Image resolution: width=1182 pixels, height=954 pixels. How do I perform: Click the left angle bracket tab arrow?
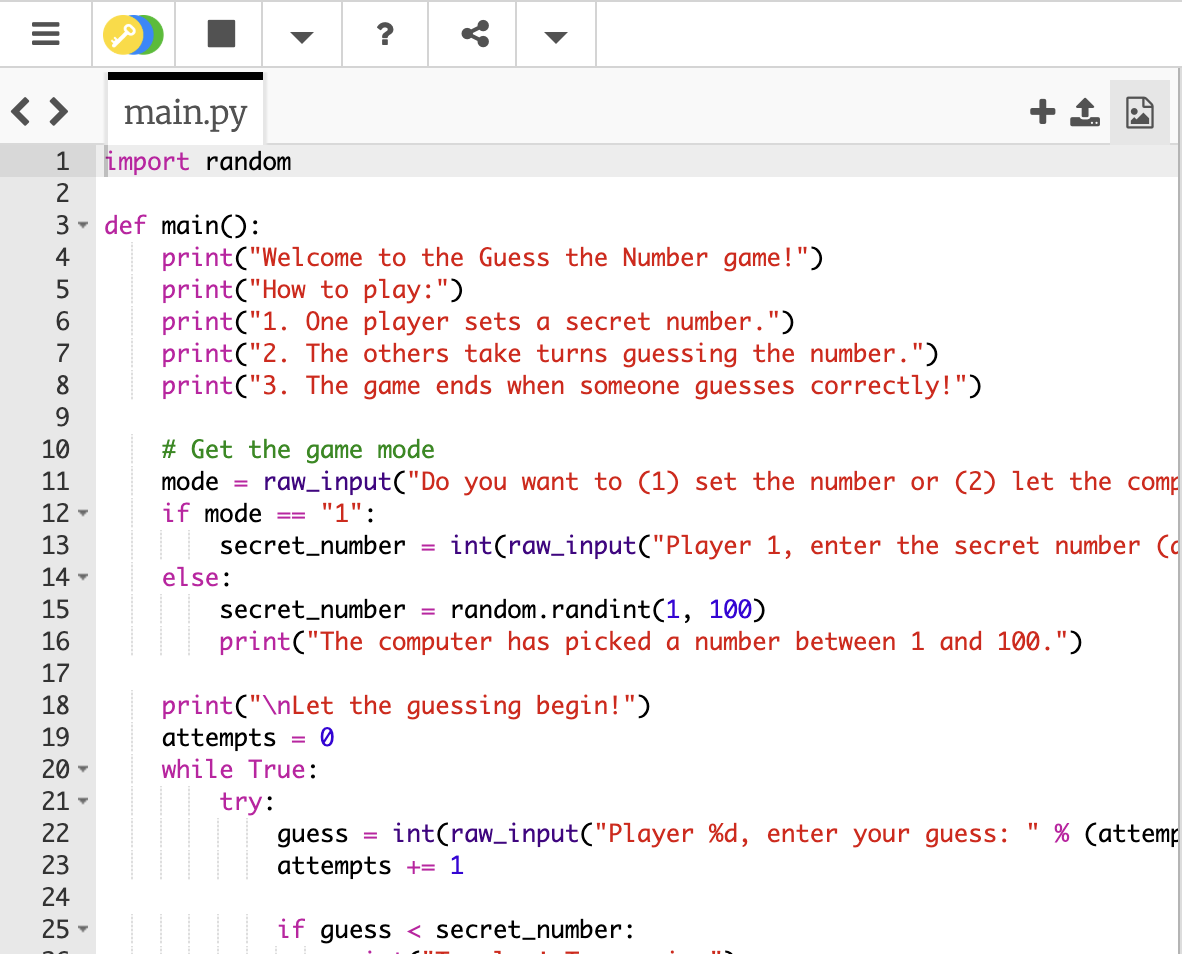click(x=21, y=111)
